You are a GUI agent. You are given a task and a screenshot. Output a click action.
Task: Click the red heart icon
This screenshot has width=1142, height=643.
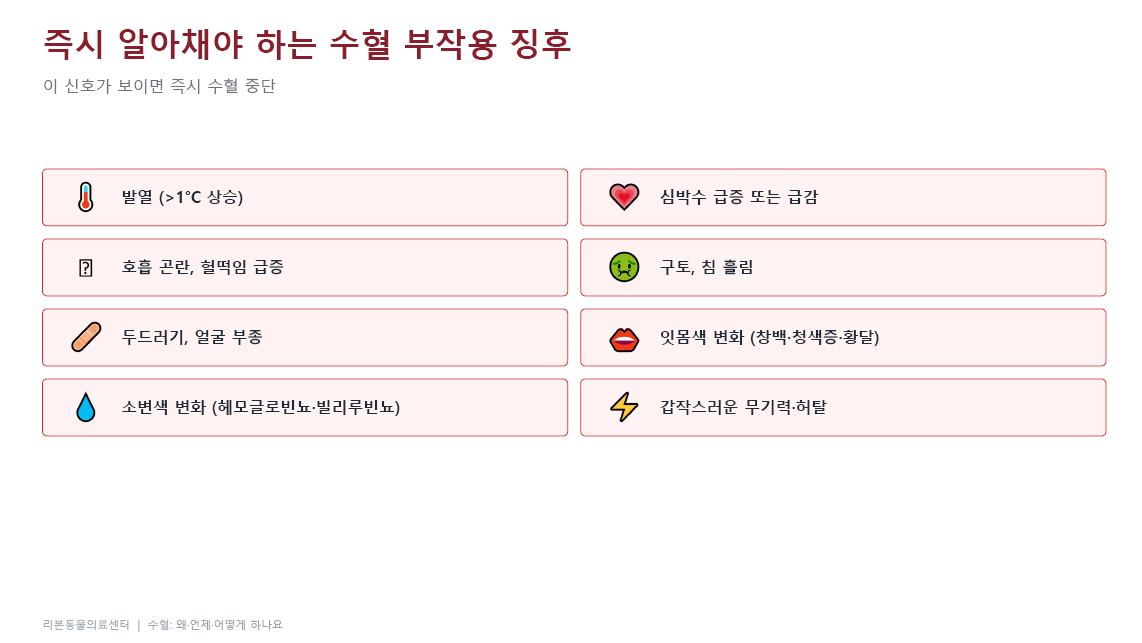point(624,197)
